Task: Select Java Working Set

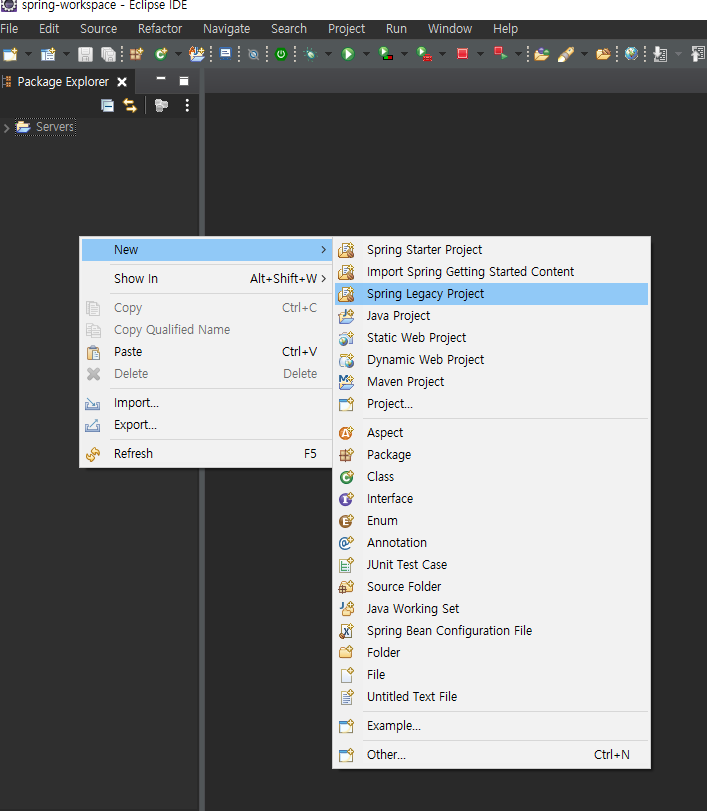Action: [x=491, y=609]
